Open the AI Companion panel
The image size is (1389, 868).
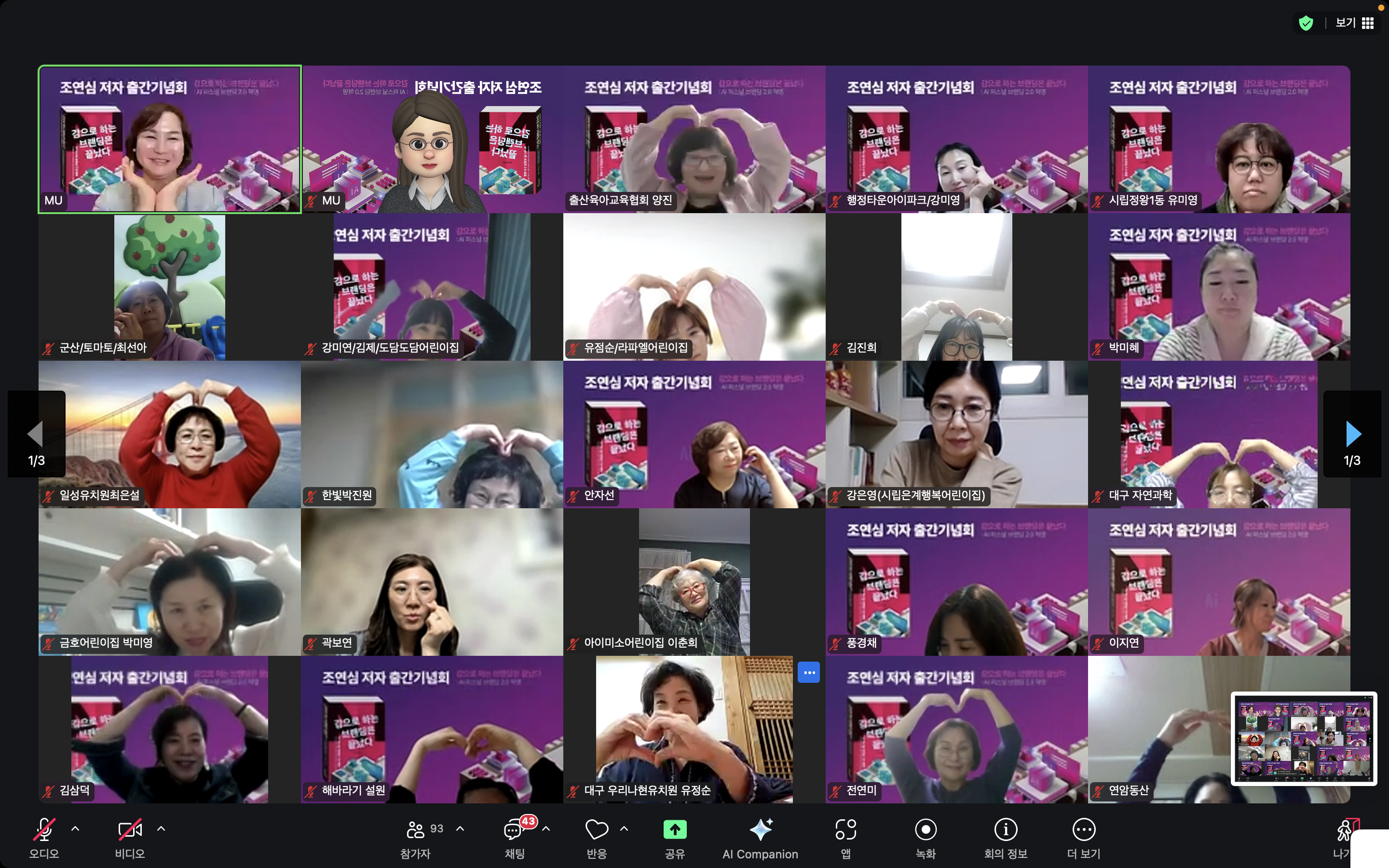click(x=760, y=830)
